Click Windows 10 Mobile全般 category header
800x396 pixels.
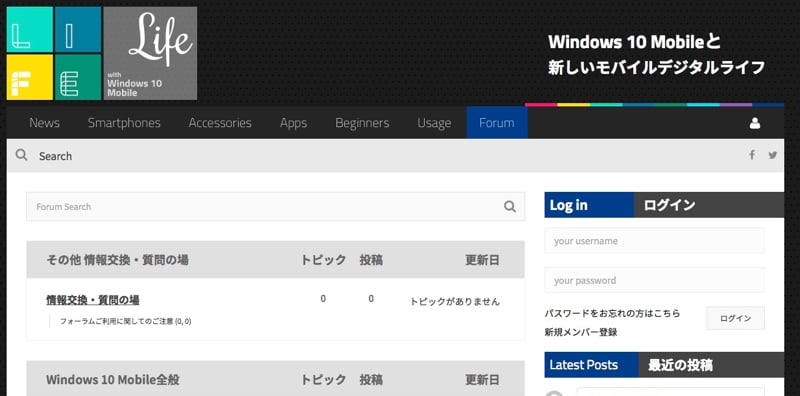(x=113, y=380)
